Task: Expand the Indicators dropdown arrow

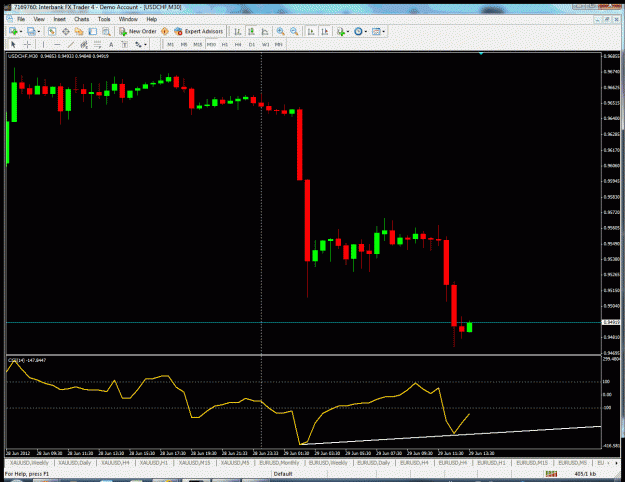Action: tap(348, 31)
